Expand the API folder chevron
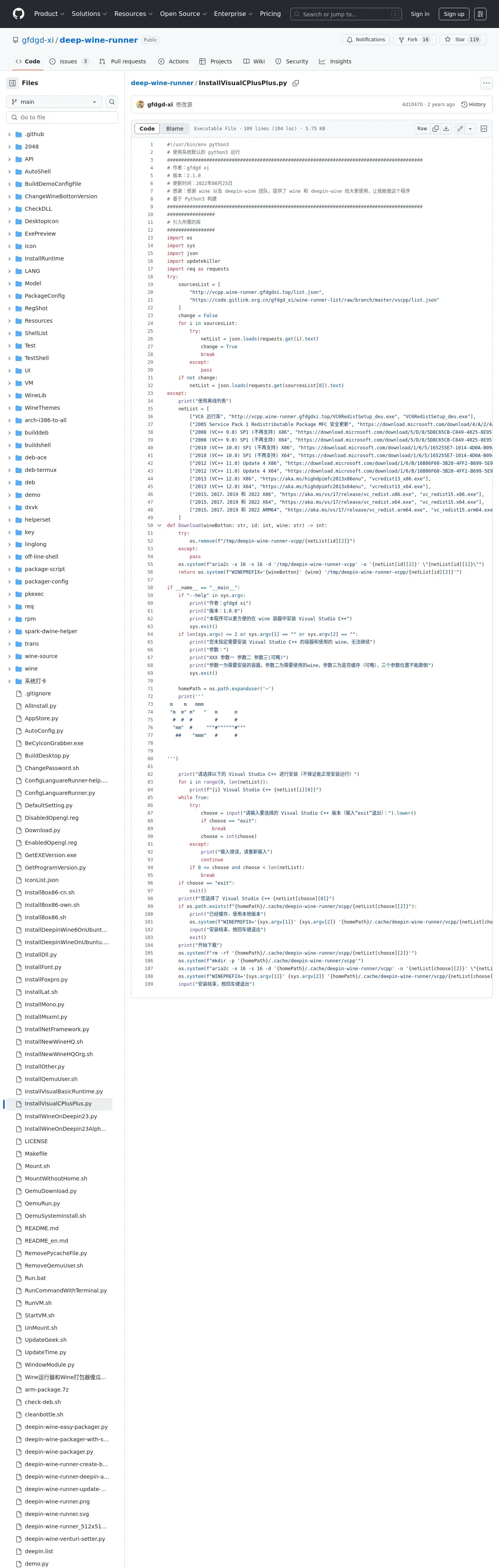This screenshot has width=499, height=1568. [x=9, y=159]
